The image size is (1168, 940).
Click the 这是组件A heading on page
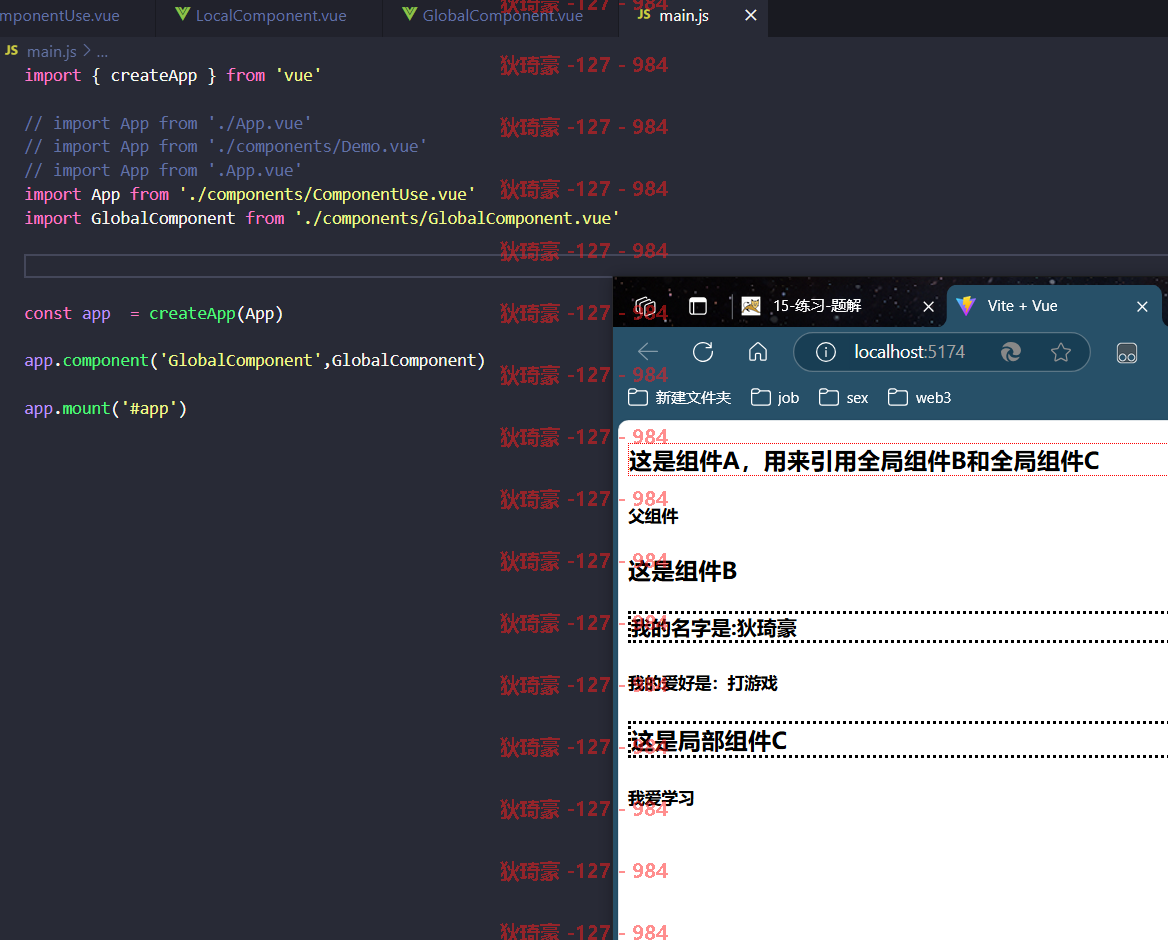coord(864,461)
